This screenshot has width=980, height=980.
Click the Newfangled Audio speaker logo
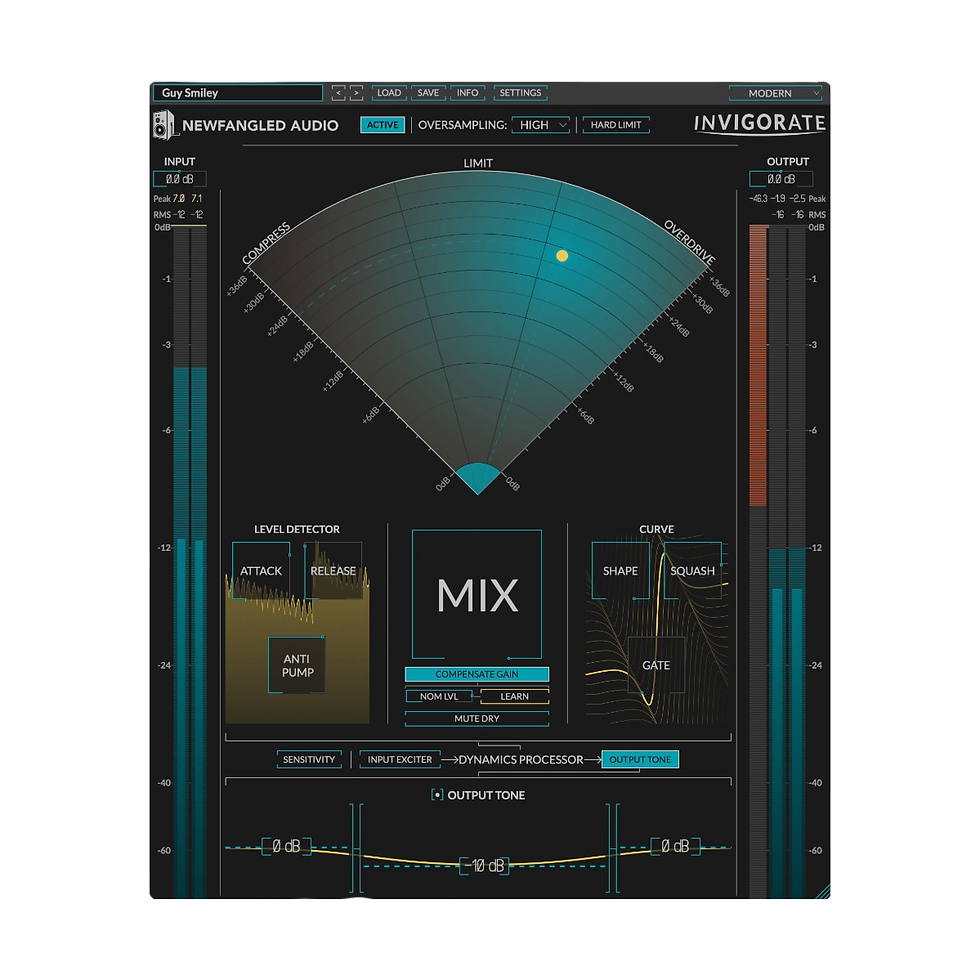[x=163, y=124]
